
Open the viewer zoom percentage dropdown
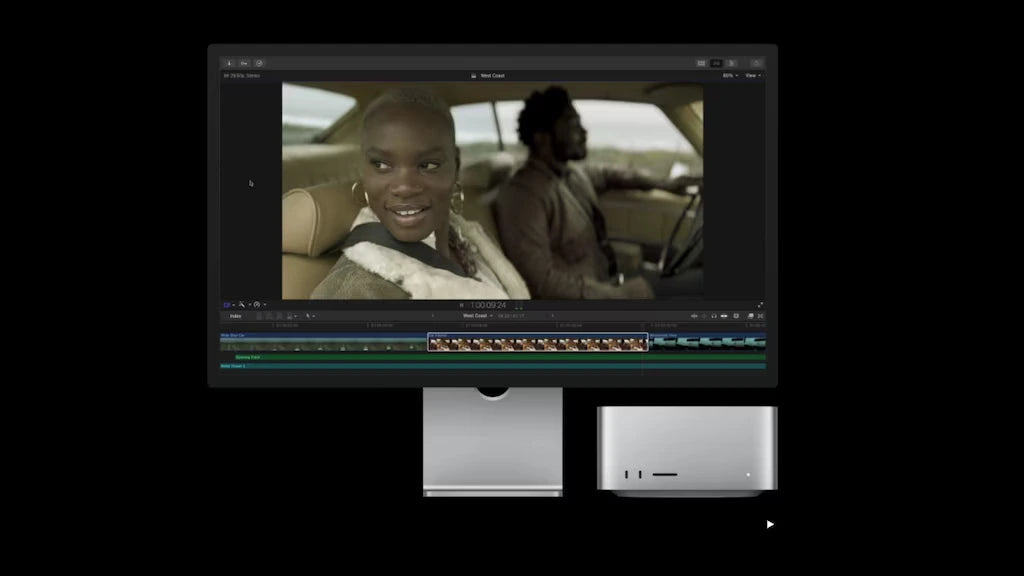(729, 75)
